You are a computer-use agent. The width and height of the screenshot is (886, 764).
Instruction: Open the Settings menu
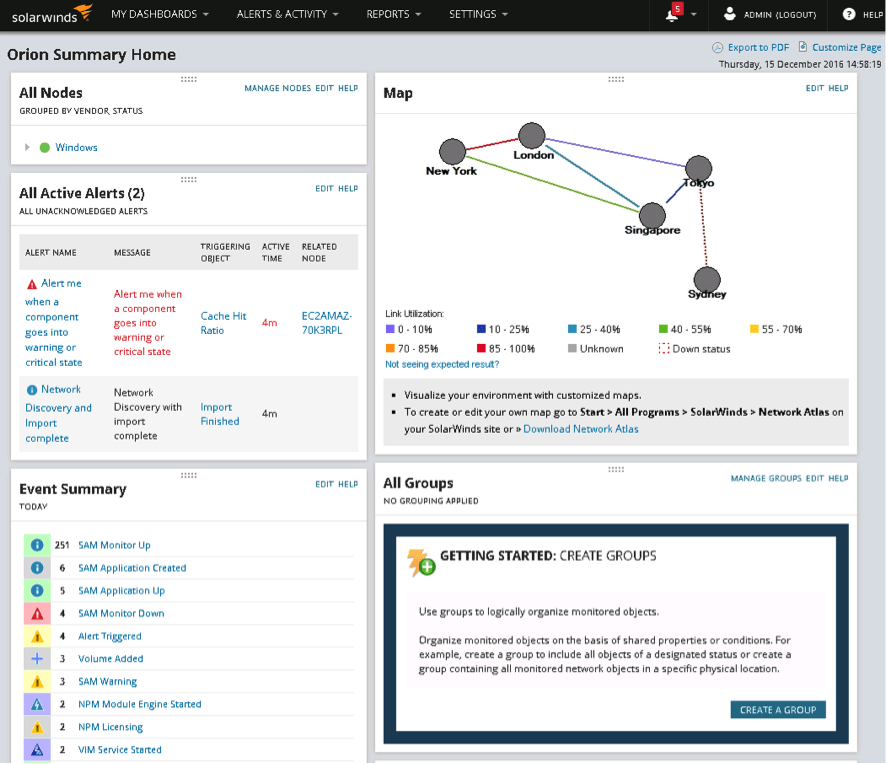click(x=479, y=14)
